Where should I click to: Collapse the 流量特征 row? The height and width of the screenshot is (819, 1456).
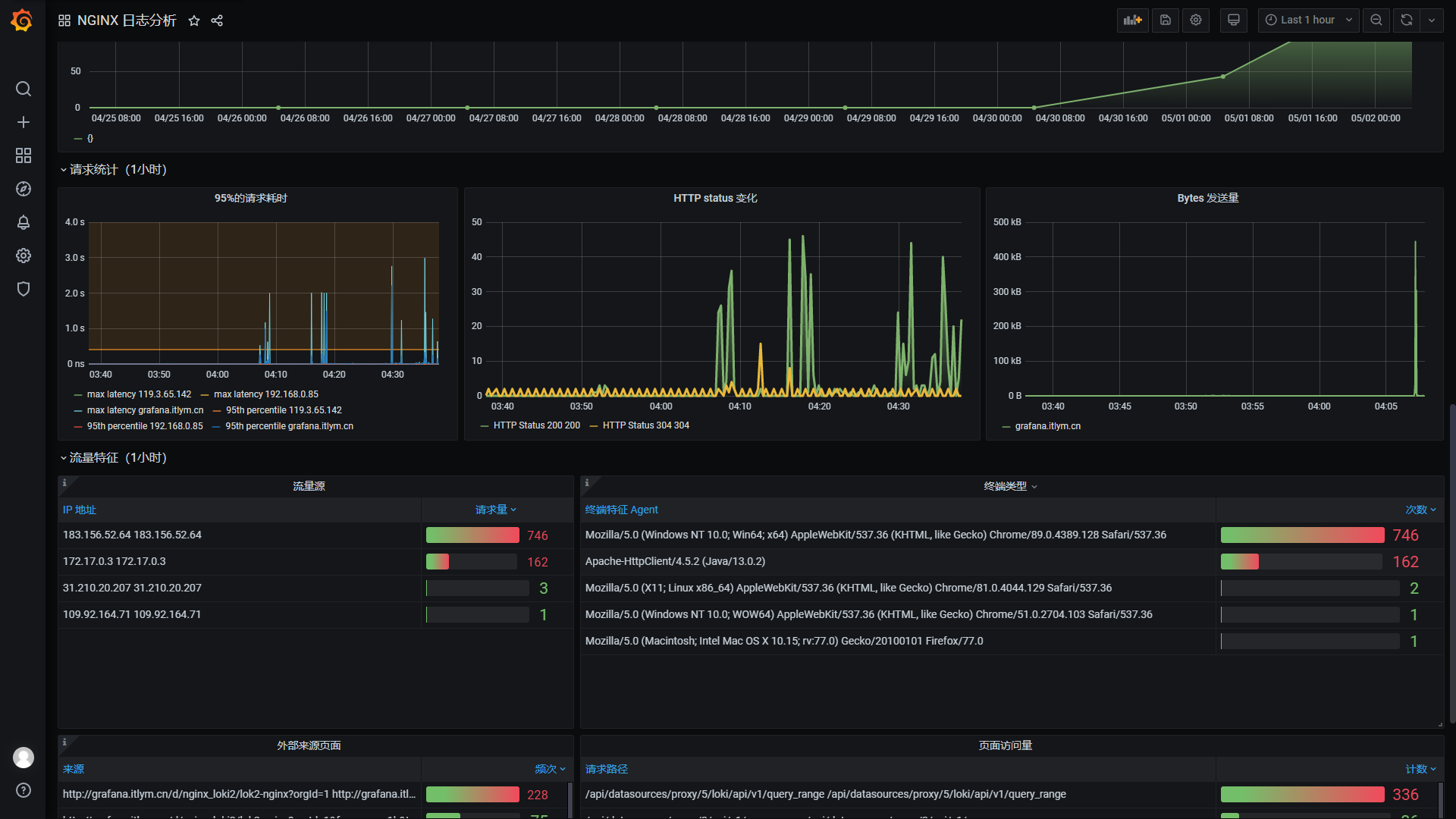[x=114, y=457]
